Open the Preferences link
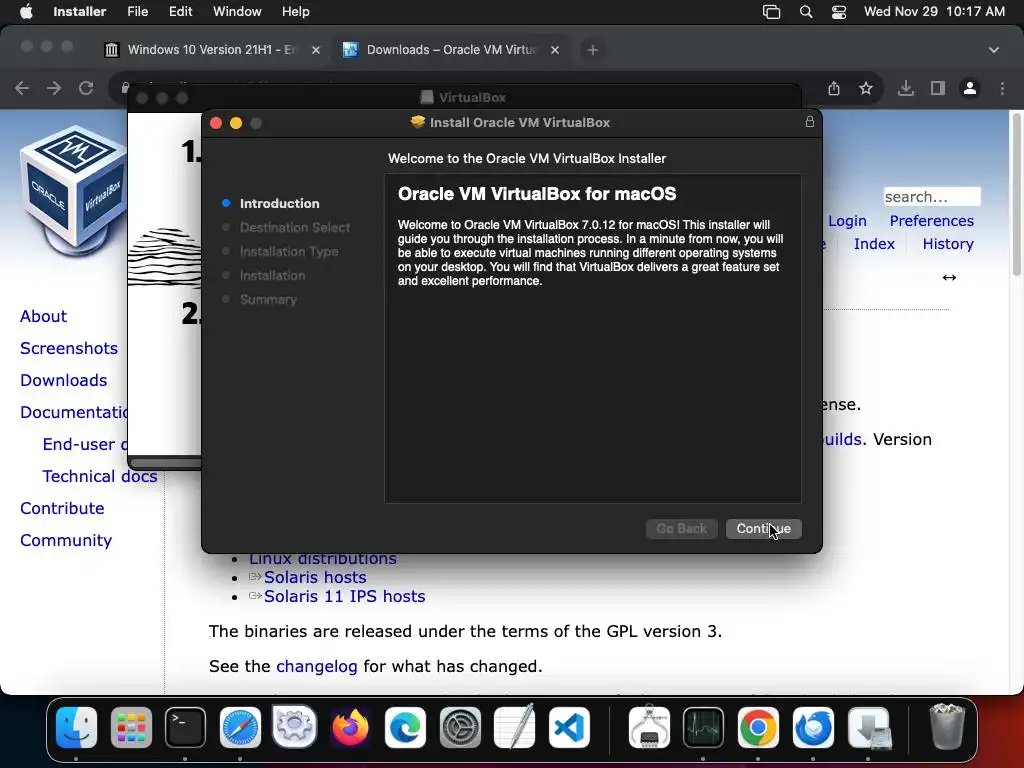The height and width of the screenshot is (768, 1024). (931, 221)
